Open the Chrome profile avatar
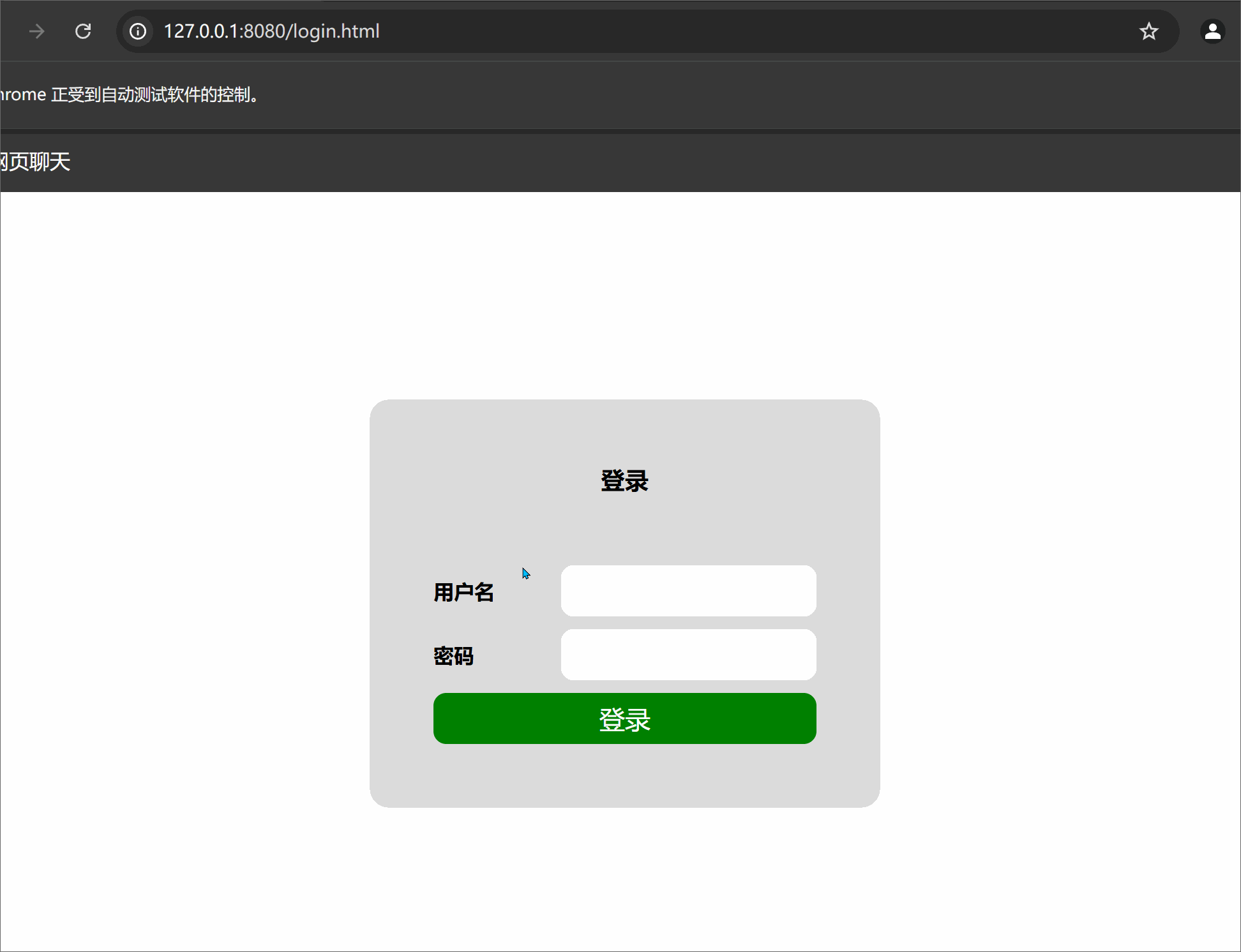The width and height of the screenshot is (1241, 952). pos(1212,31)
